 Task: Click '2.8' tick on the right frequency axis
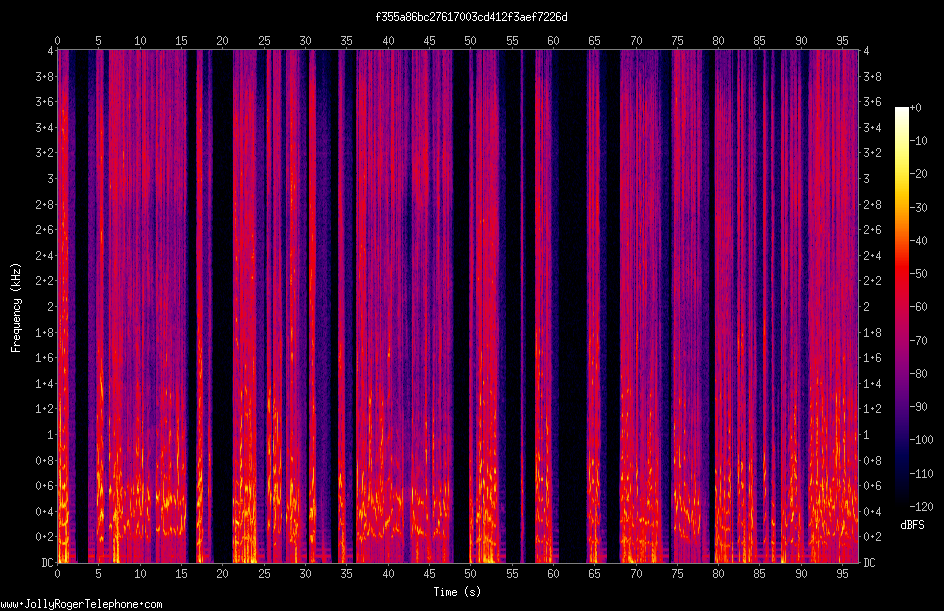(x=872, y=205)
